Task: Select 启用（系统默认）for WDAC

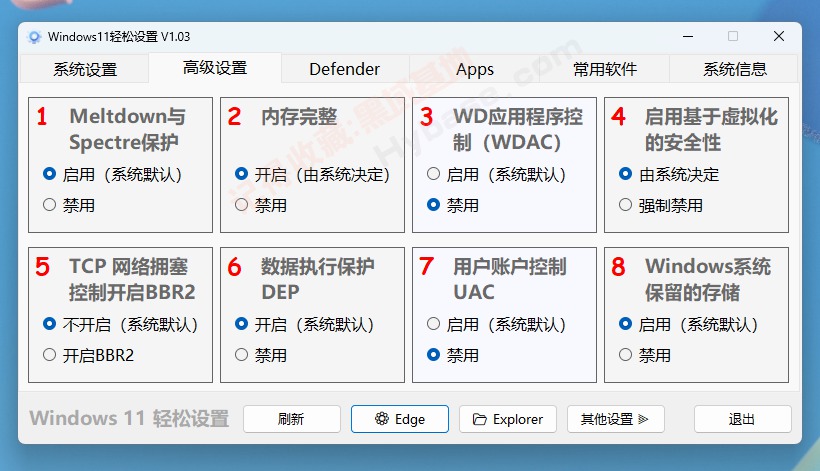Action: (496, 174)
